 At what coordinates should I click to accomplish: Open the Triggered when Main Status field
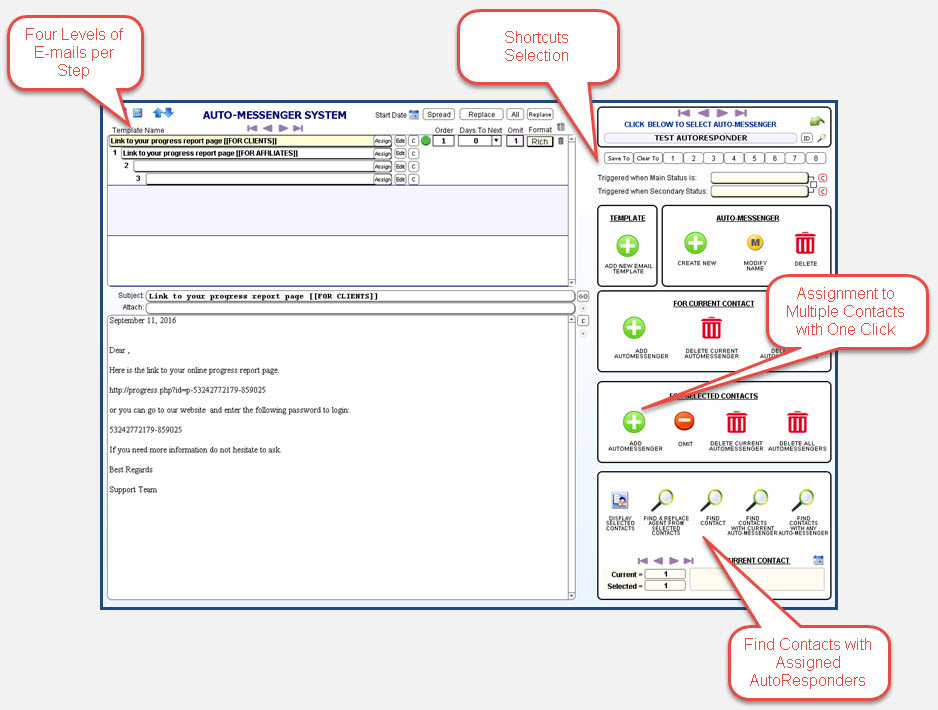759,178
